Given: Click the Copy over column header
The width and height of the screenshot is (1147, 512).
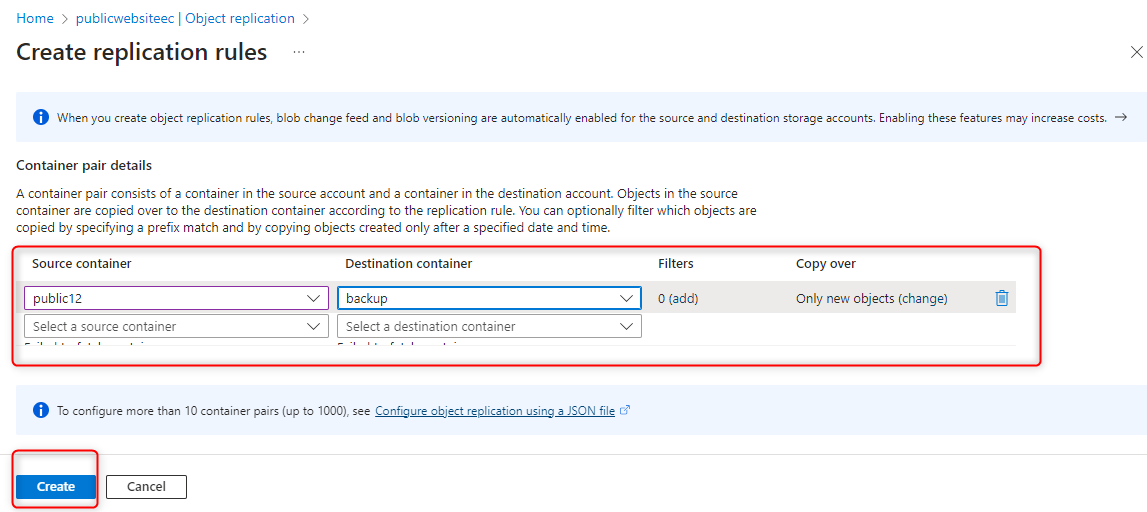Looking at the screenshot, I should pos(826,264).
